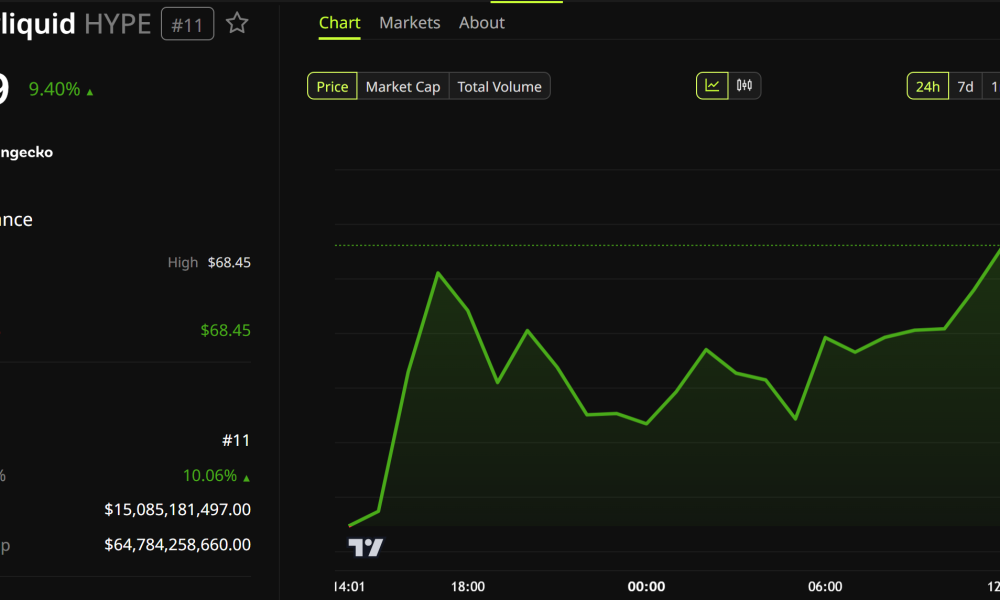Click the 18:00 time axis label
1000x600 pixels.
coord(468,587)
